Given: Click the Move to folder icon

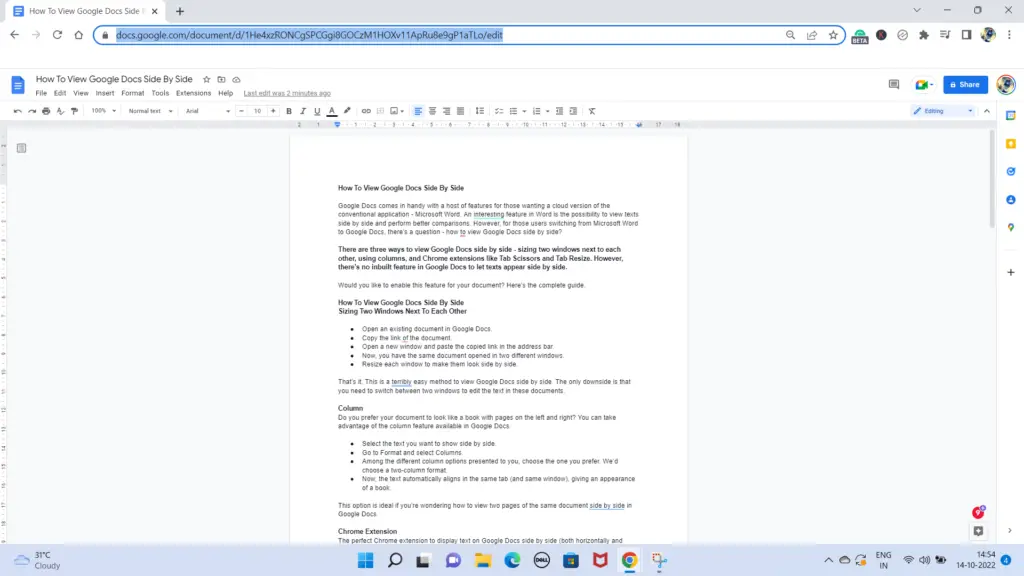Looking at the screenshot, I should pos(221,80).
